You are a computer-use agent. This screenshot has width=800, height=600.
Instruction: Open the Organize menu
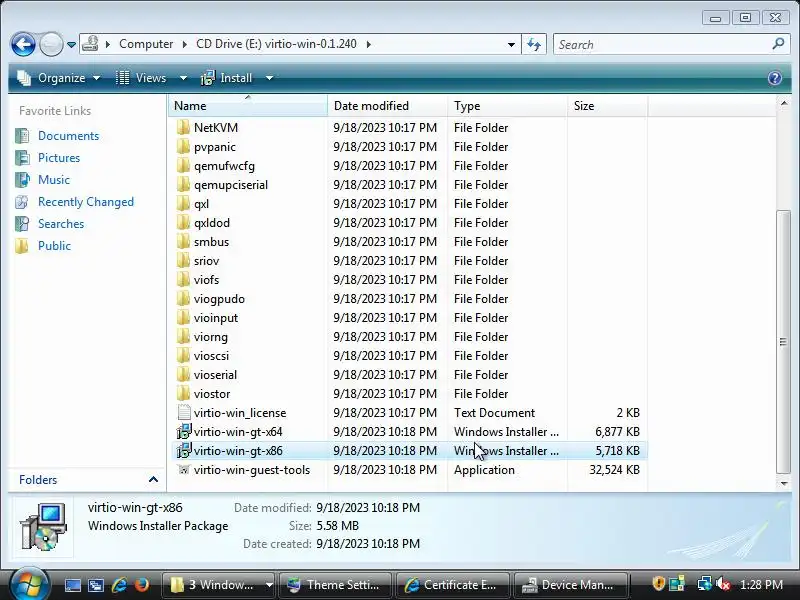(x=58, y=78)
